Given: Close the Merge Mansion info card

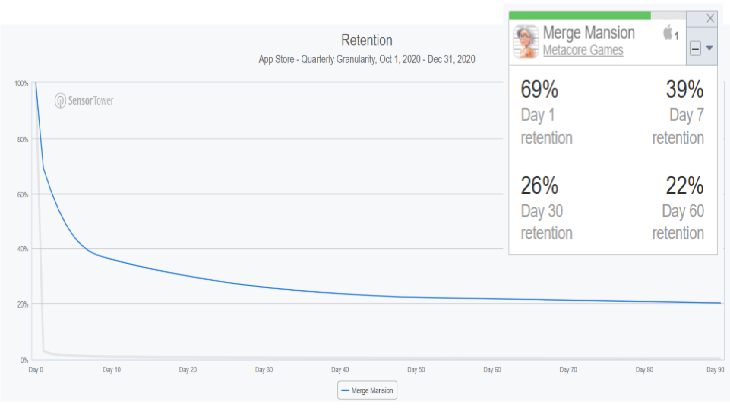Looking at the screenshot, I should pos(710,18).
